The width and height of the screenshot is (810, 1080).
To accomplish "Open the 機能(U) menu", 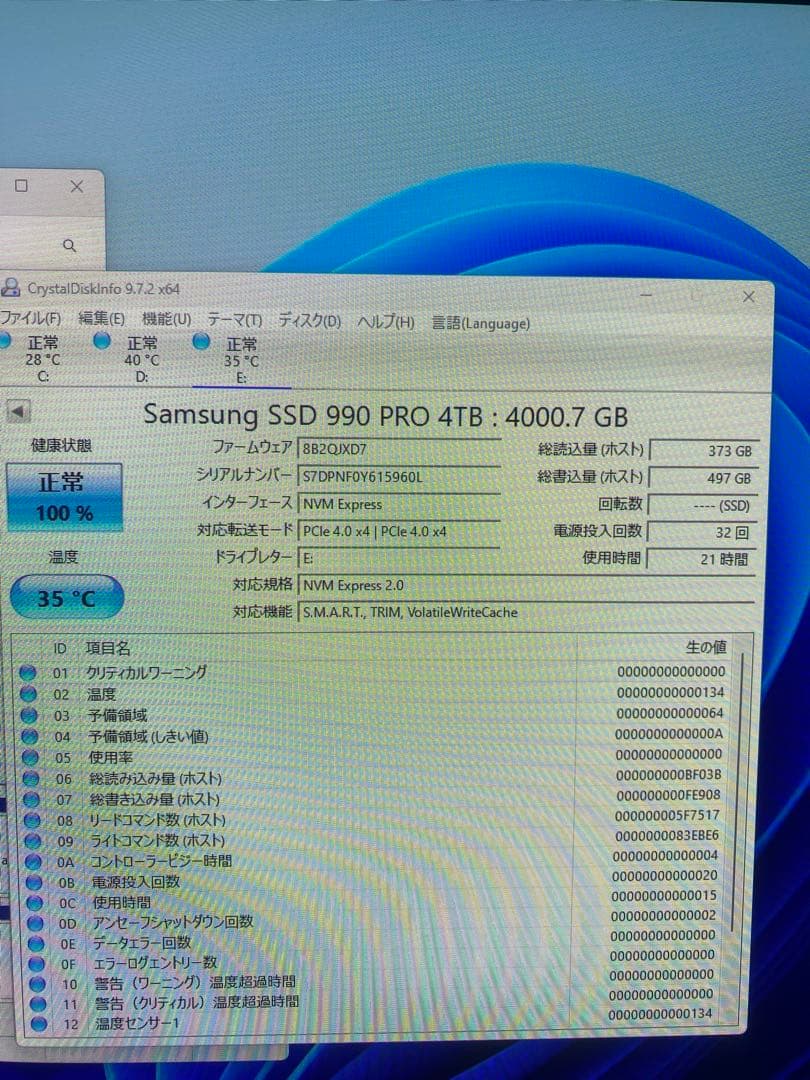I will point(166,320).
